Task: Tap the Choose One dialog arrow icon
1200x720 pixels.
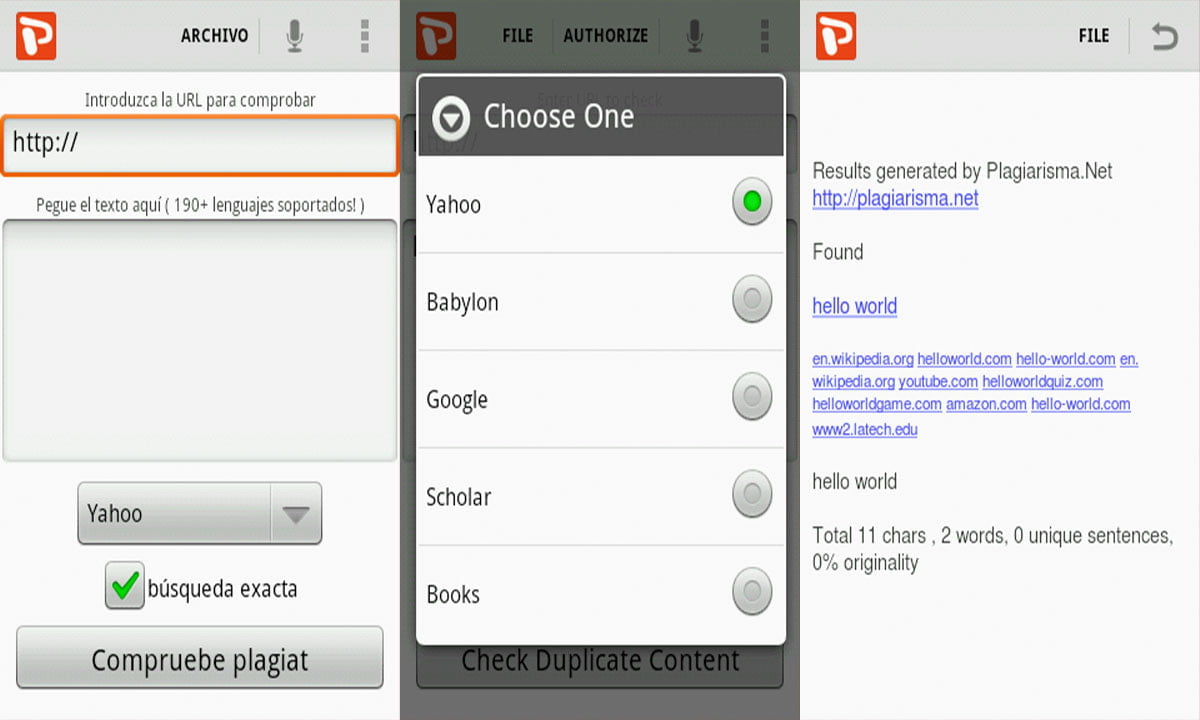Action: 452,118
